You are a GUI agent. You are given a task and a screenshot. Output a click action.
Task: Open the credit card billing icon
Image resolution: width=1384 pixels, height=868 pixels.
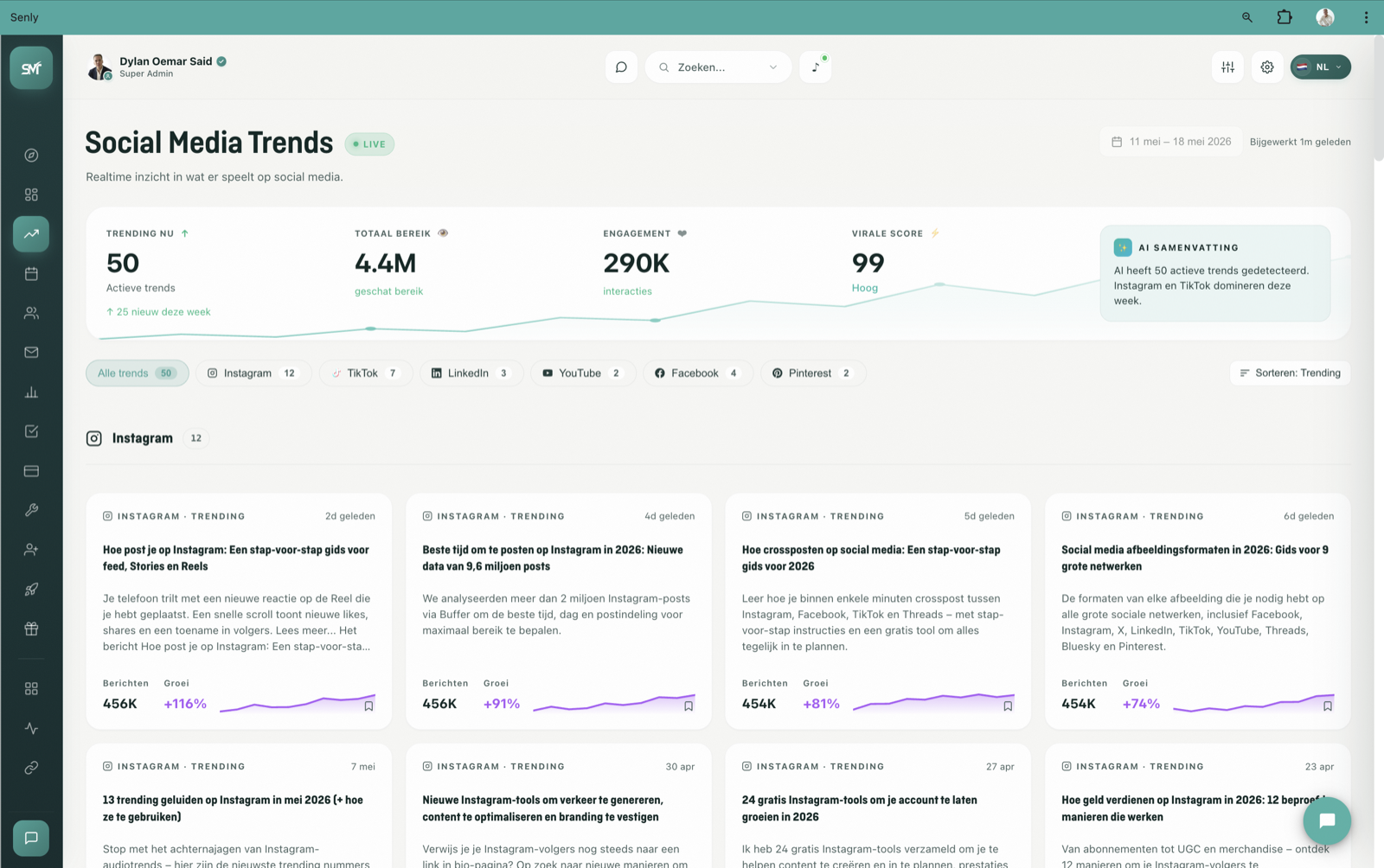coord(31,471)
